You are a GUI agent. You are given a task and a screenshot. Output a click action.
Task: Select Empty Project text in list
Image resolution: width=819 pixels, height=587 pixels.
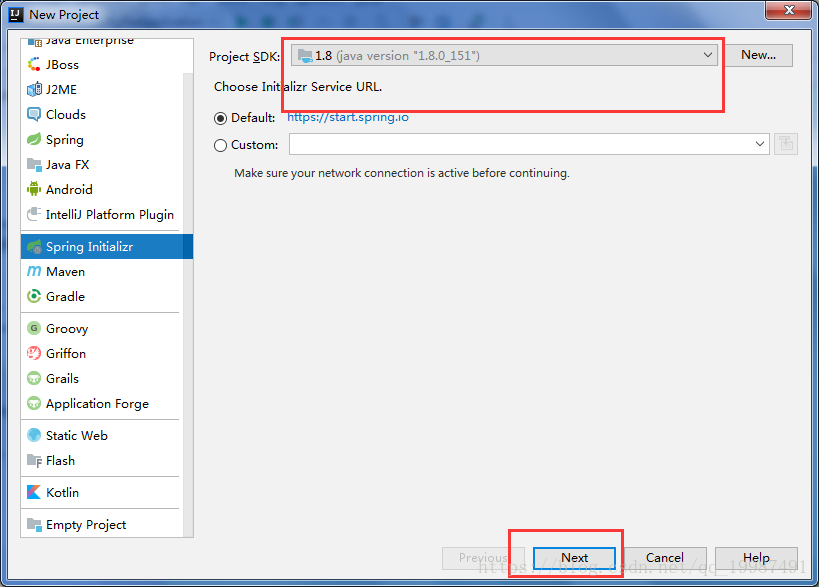tap(86, 525)
